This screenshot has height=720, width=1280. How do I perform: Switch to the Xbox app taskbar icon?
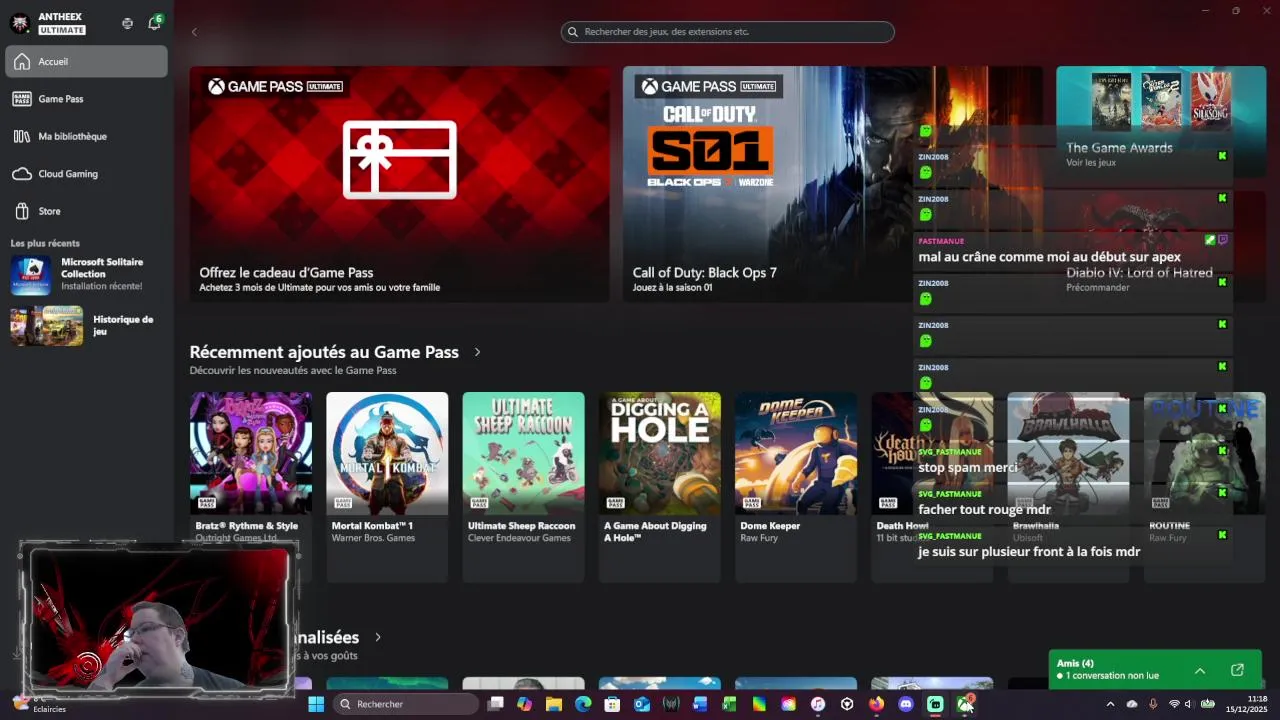tap(965, 704)
